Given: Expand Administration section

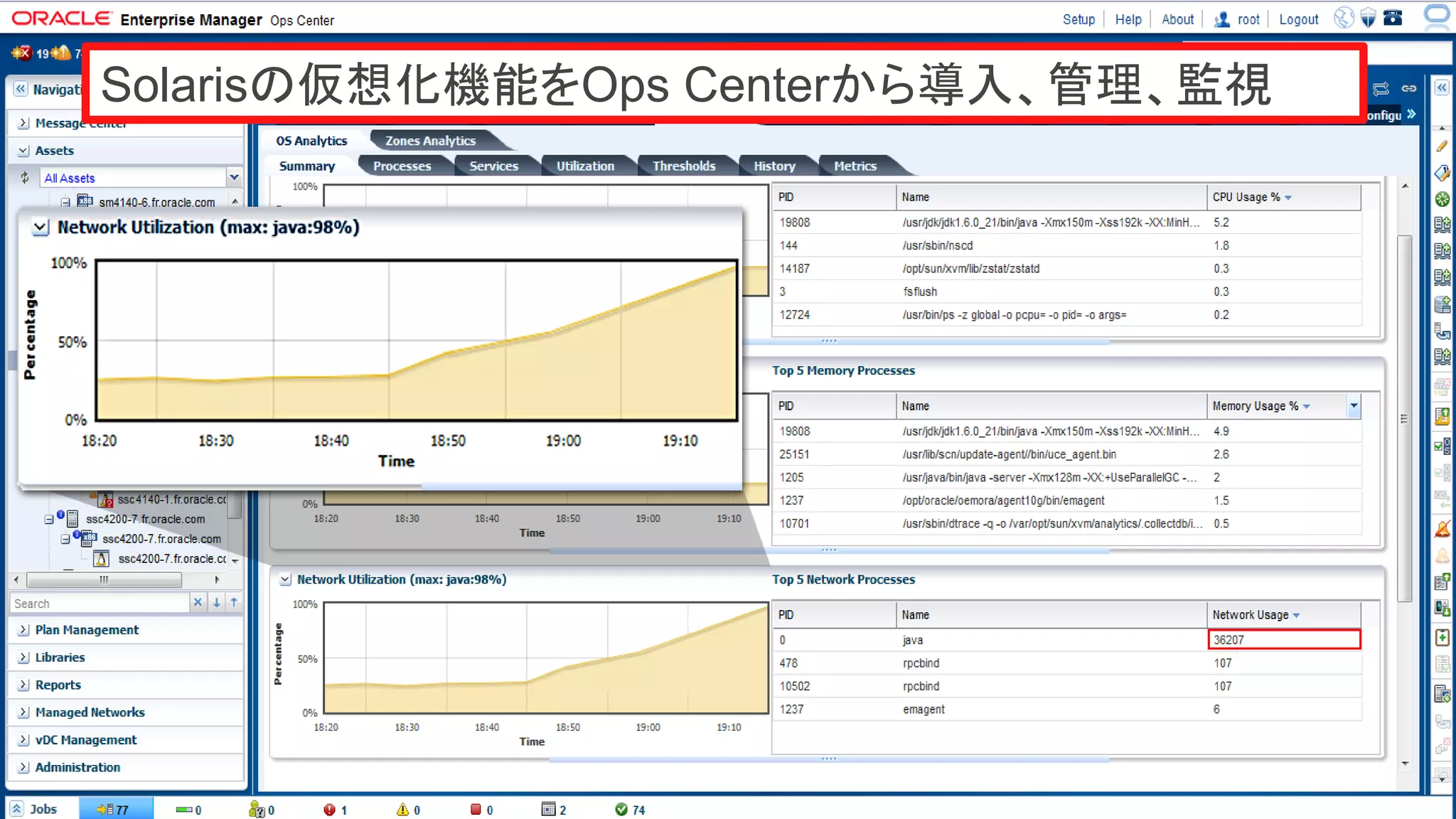Looking at the screenshot, I should pyautogui.click(x=23, y=767).
